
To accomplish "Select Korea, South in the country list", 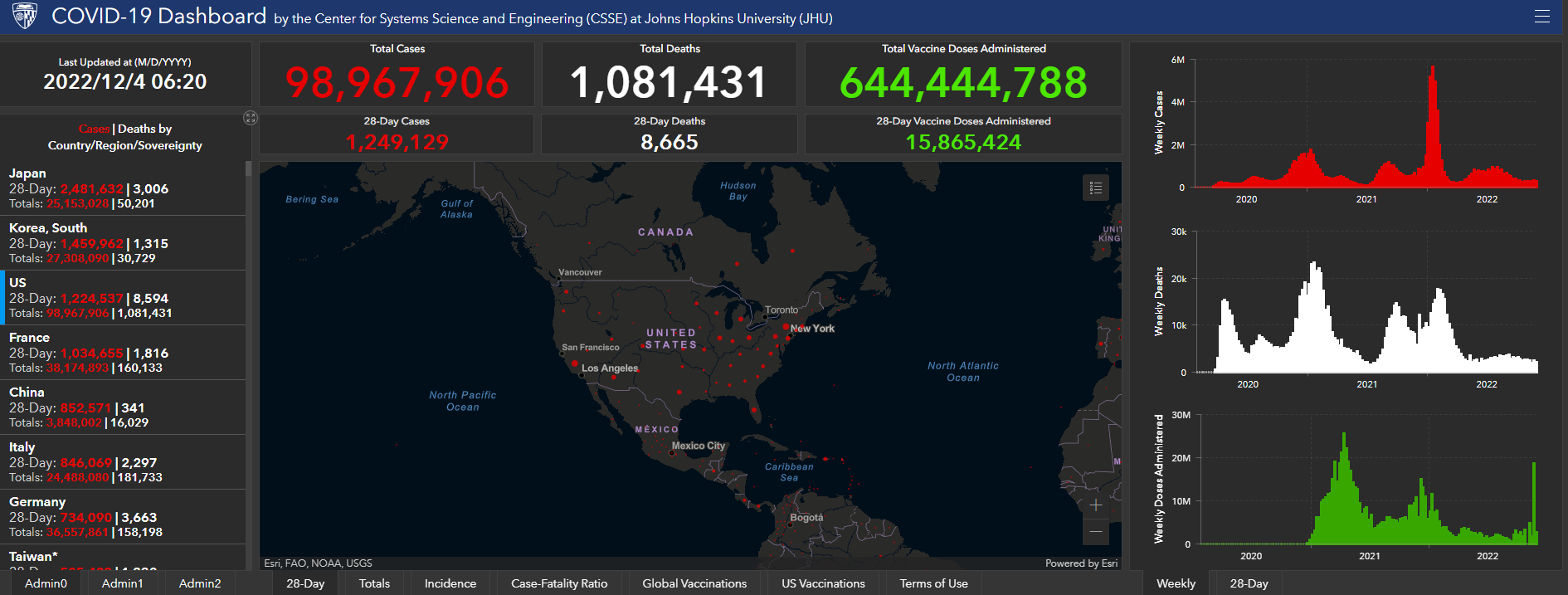I will (x=123, y=243).
